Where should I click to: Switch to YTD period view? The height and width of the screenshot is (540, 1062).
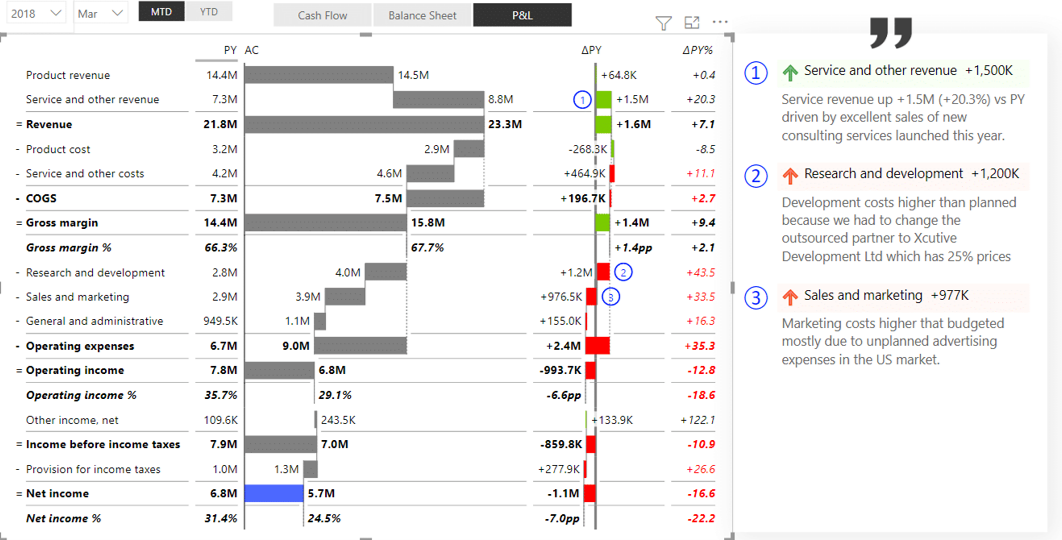[208, 12]
